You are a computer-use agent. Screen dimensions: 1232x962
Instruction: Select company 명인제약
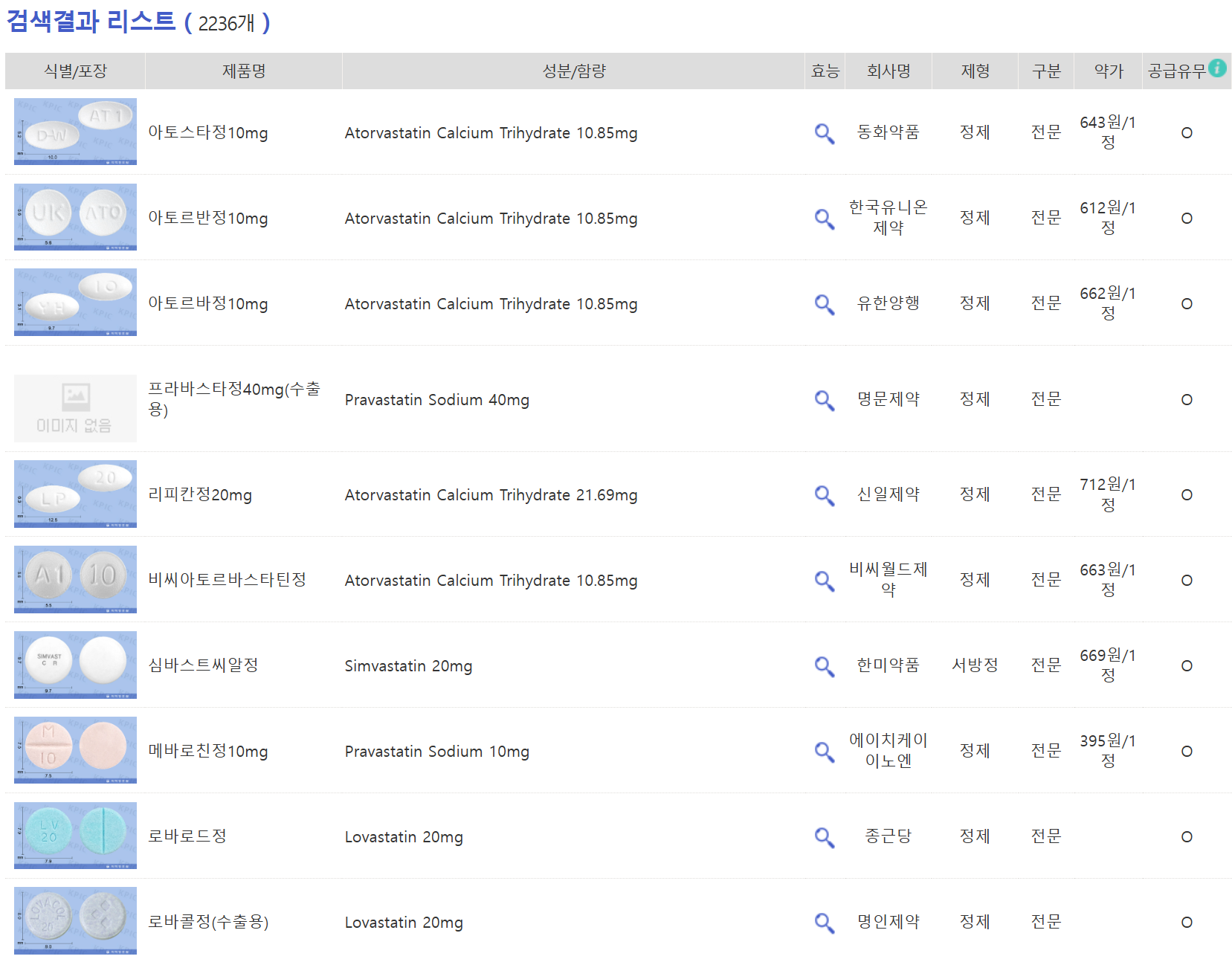(x=888, y=922)
